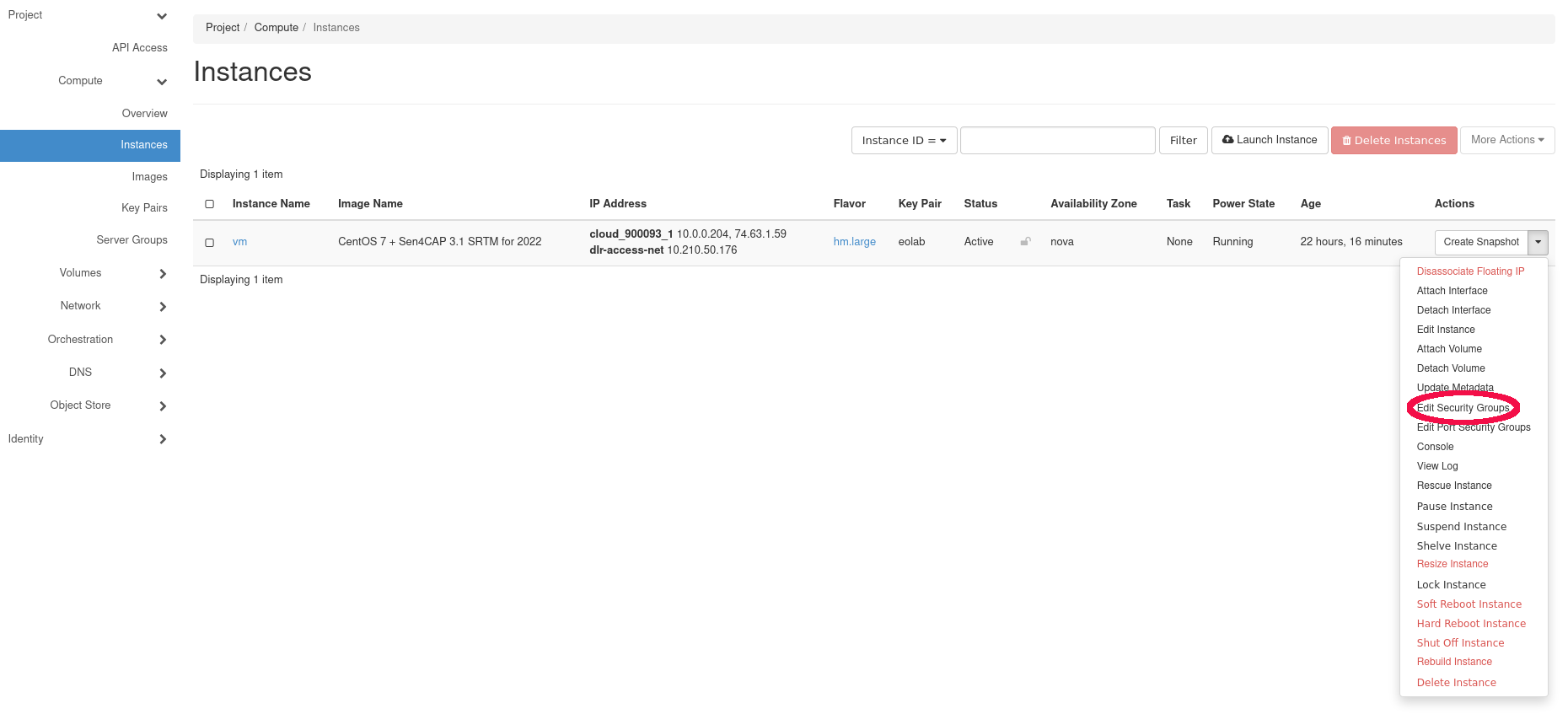Go to Key Pairs in the sidebar
Image resolution: width=1568 pixels, height=714 pixels.
(144, 208)
